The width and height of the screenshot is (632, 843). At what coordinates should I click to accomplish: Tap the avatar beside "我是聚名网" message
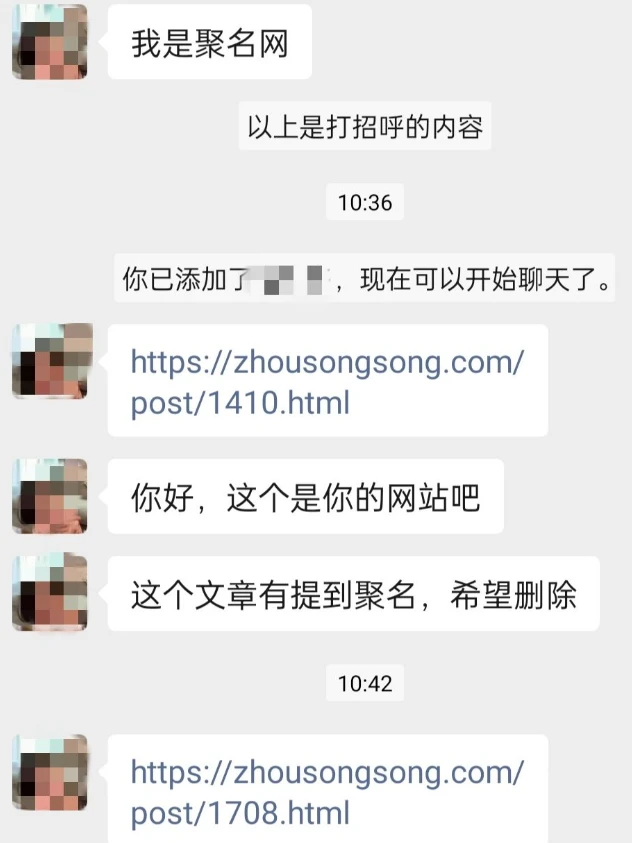[49, 41]
